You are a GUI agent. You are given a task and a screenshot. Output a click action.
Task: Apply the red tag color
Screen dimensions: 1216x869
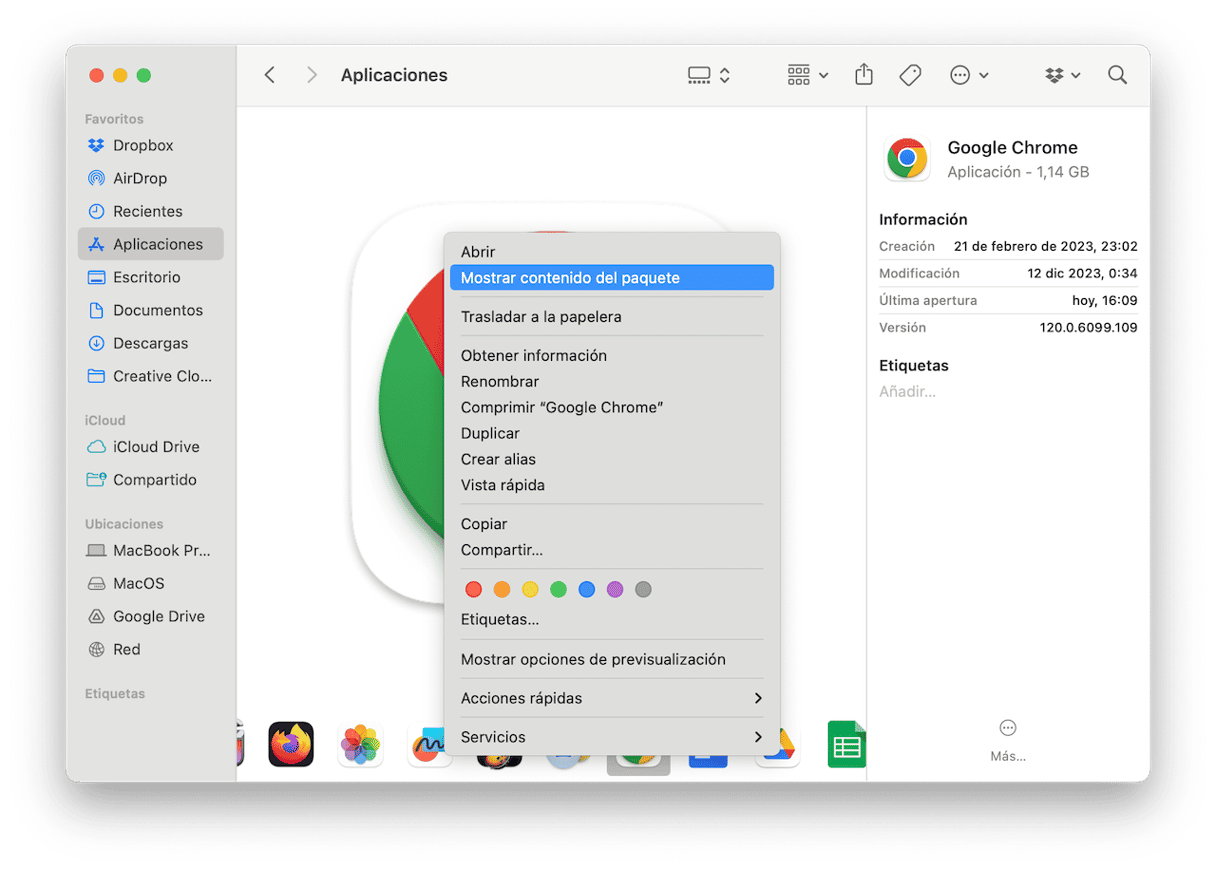(474, 590)
